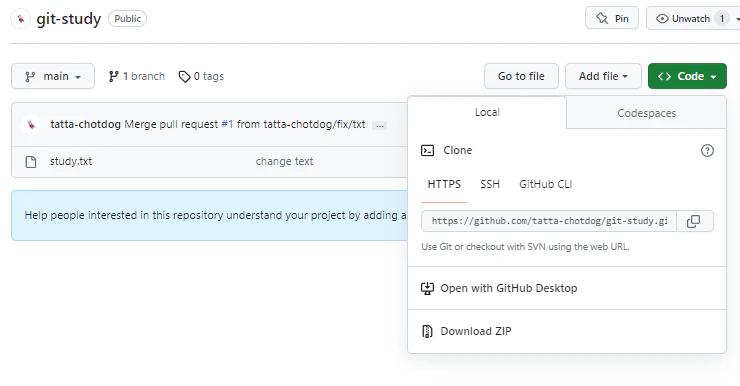Click the clone URL input field
Viewport: 740px width, 386px height.
click(549, 221)
